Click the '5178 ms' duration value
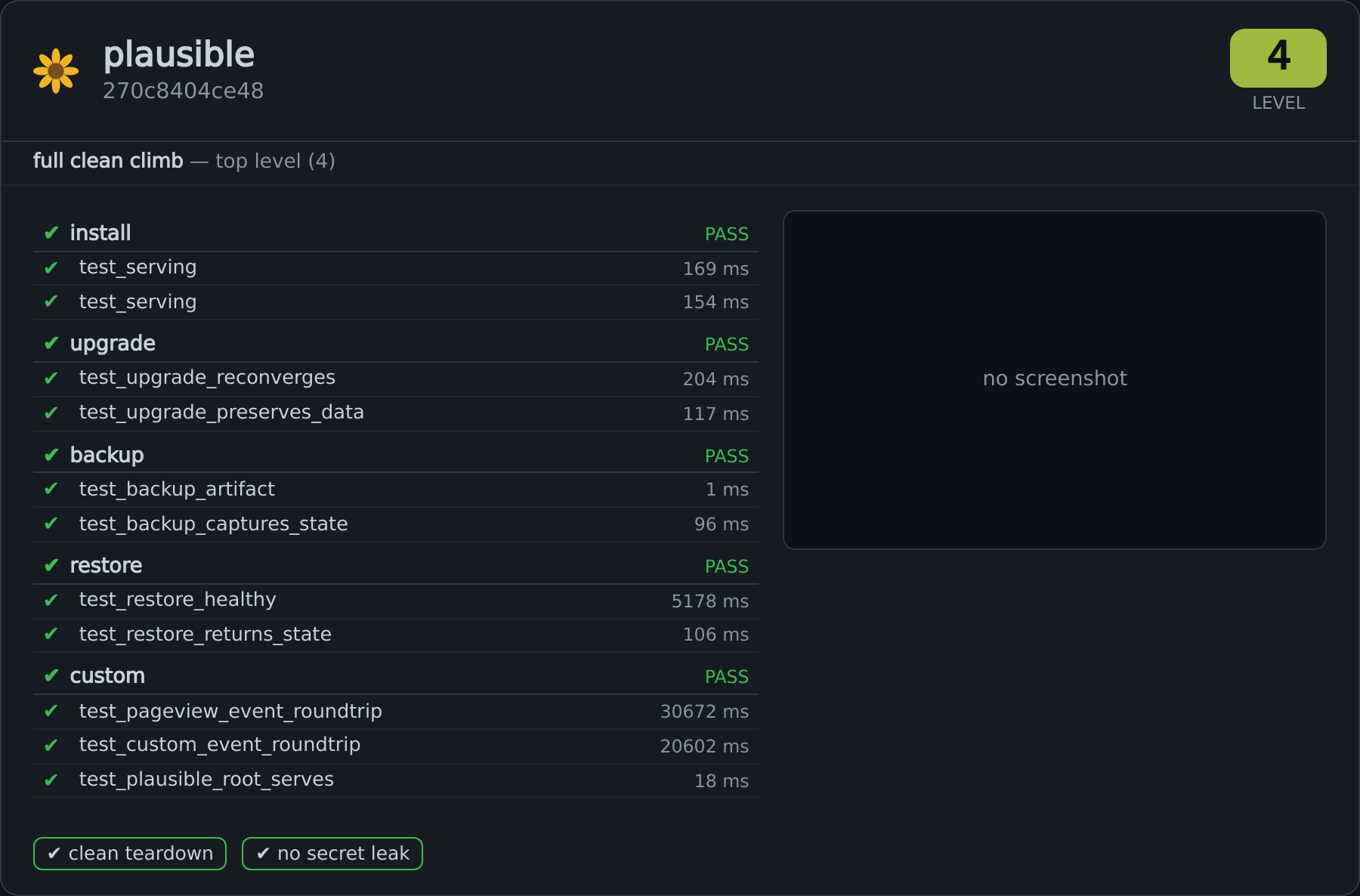This screenshot has height=896, width=1360. 710,601
